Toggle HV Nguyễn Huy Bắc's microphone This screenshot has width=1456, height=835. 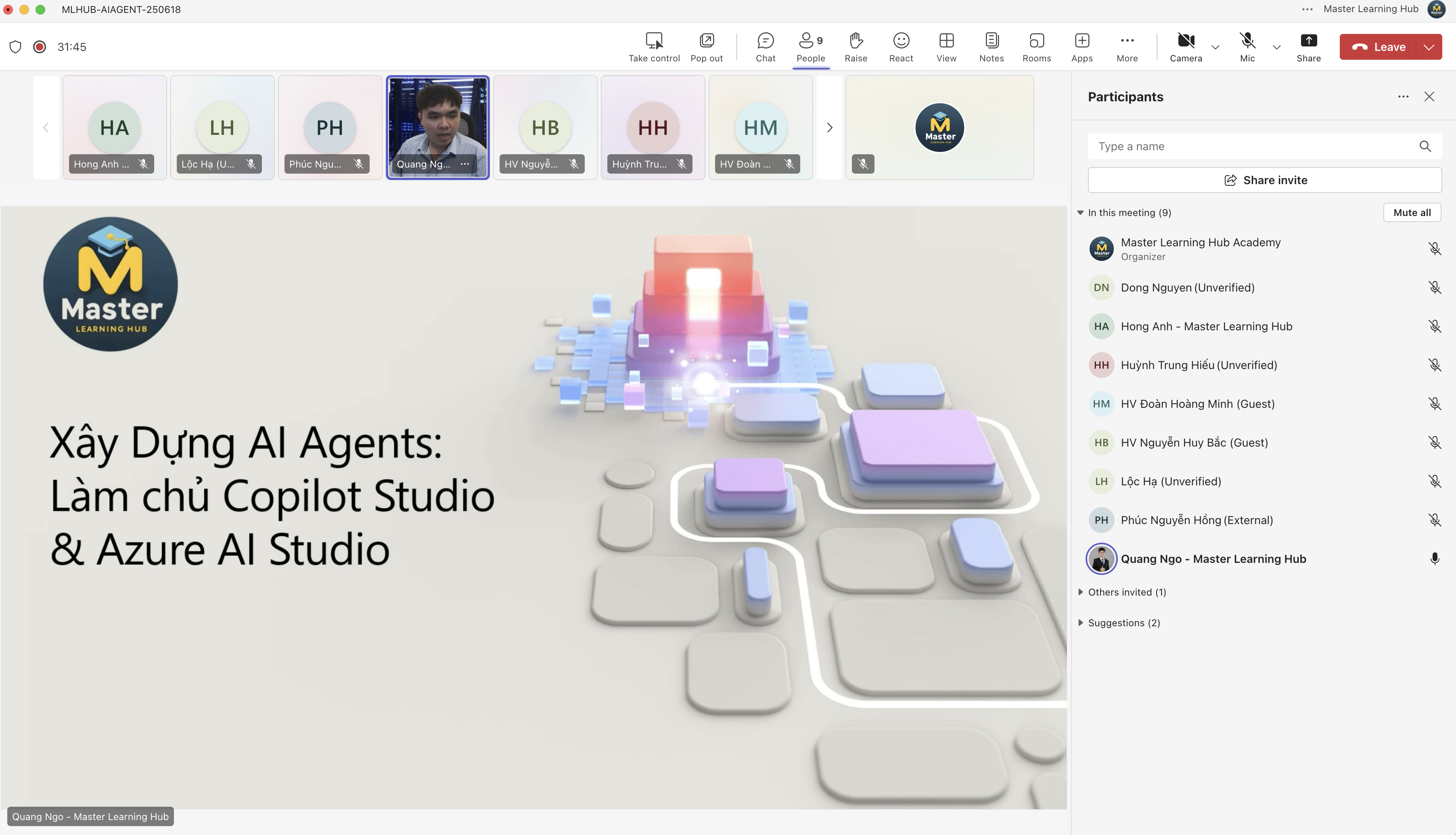coord(1434,442)
